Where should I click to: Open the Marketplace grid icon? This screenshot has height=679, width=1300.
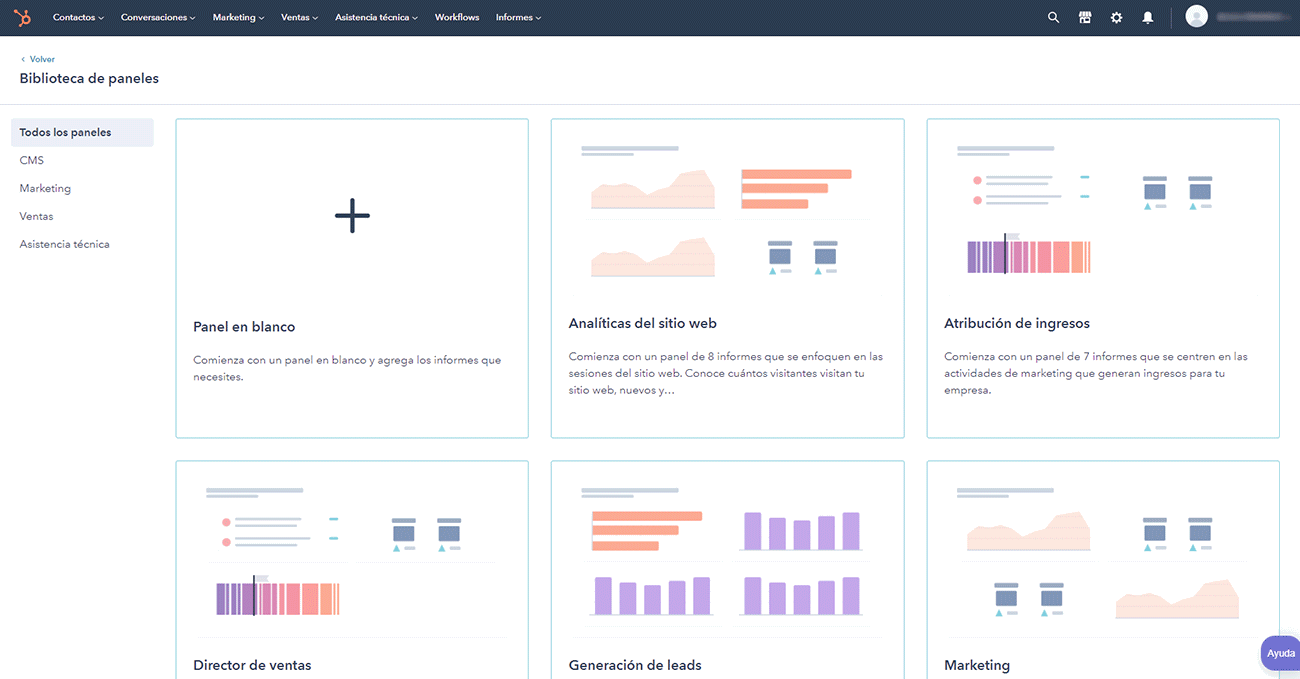[x=1084, y=17]
